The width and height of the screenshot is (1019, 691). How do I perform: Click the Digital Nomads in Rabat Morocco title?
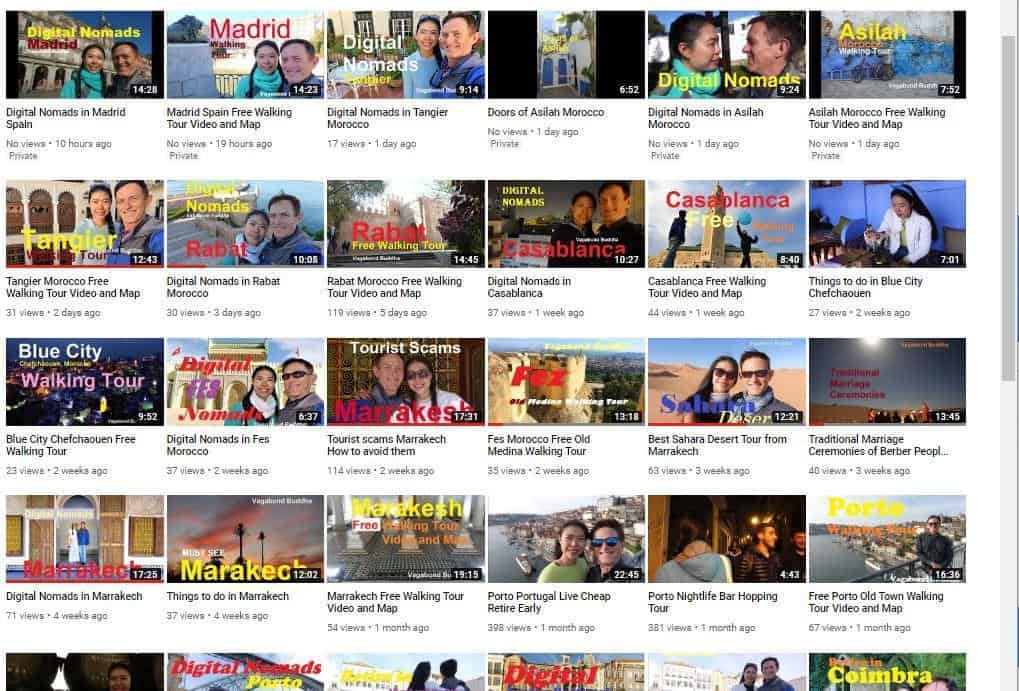click(x=223, y=287)
